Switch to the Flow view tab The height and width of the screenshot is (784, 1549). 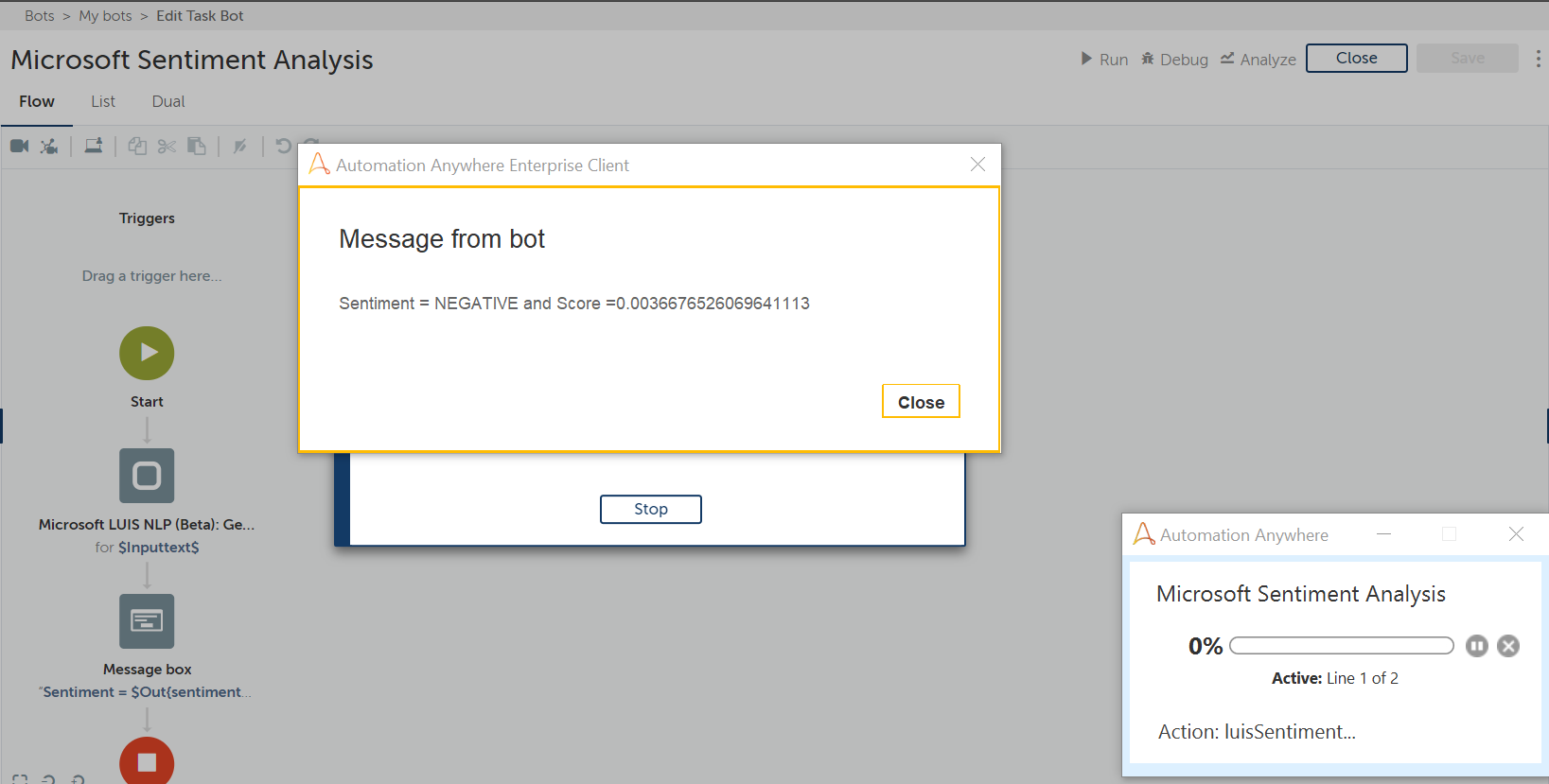click(x=37, y=102)
